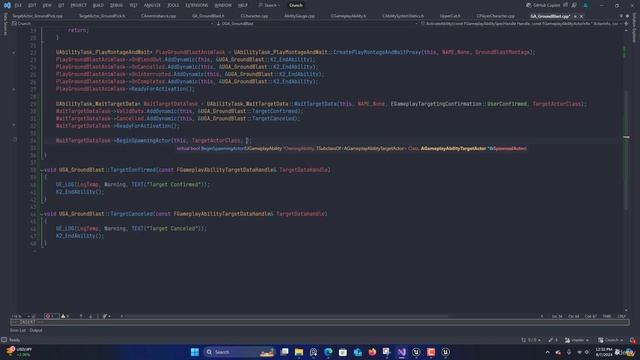Show hidden system tray icons
Image resolution: width=640 pixels, height=360 pixels.
point(548,352)
